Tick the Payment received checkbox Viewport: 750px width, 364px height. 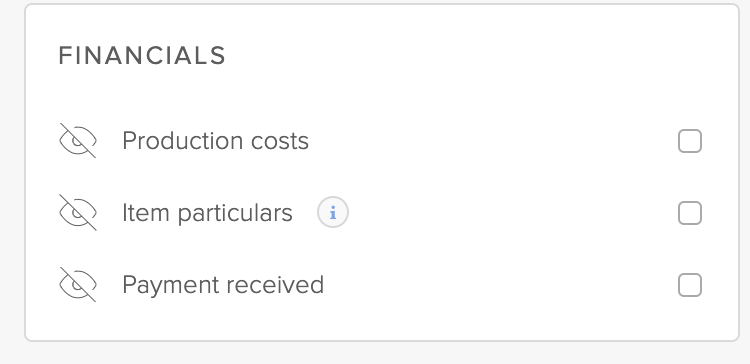click(x=690, y=285)
